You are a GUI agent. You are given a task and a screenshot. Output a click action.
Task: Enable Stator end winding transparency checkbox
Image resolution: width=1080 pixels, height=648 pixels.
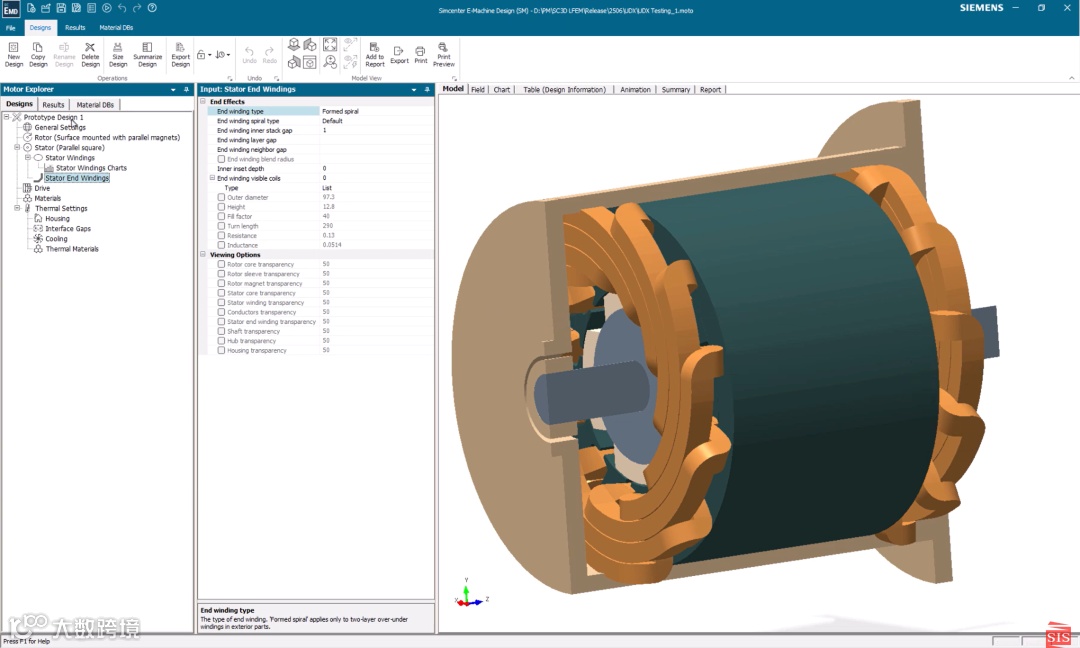[x=221, y=322]
